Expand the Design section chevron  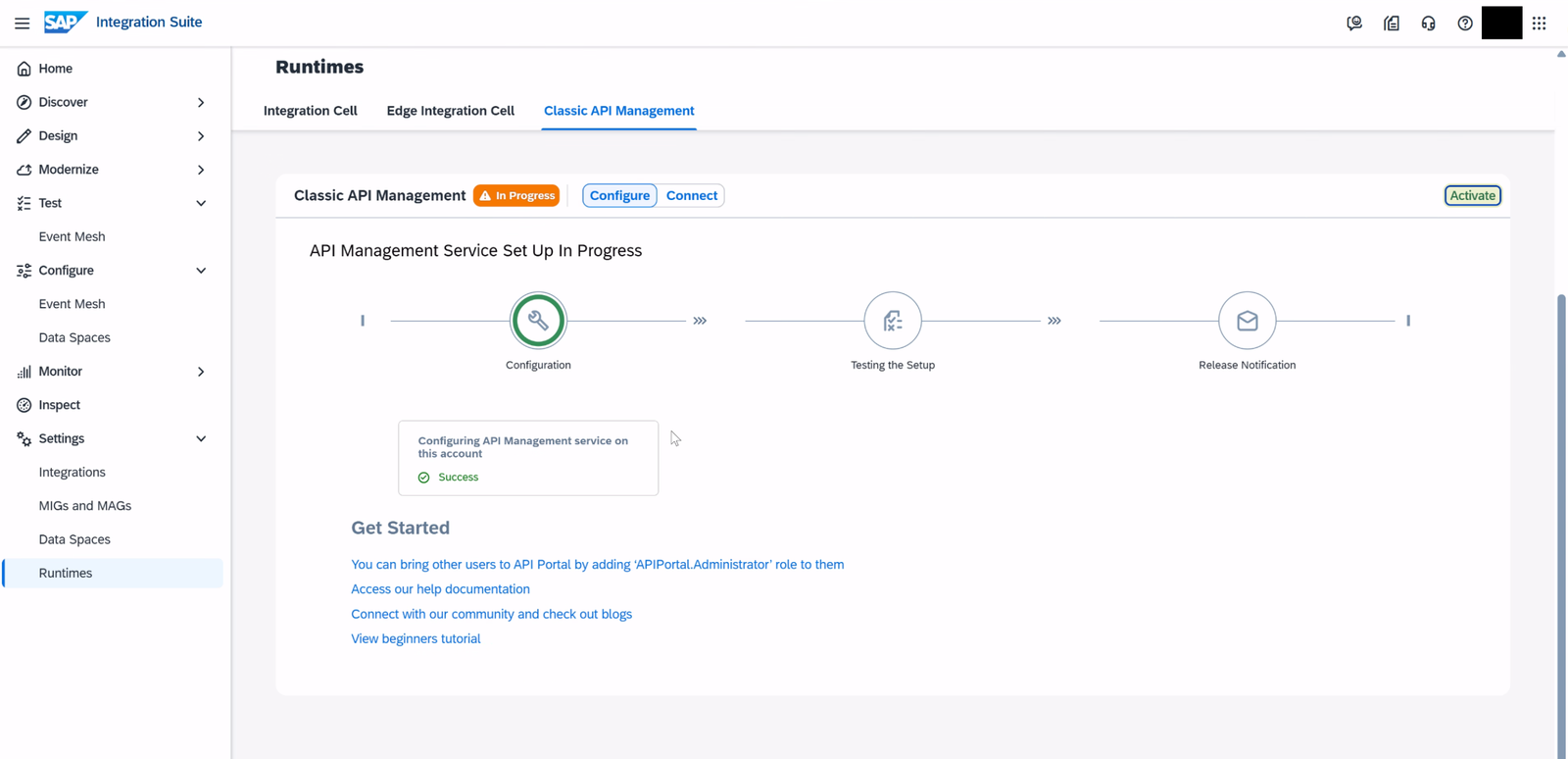click(x=201, y=136)
